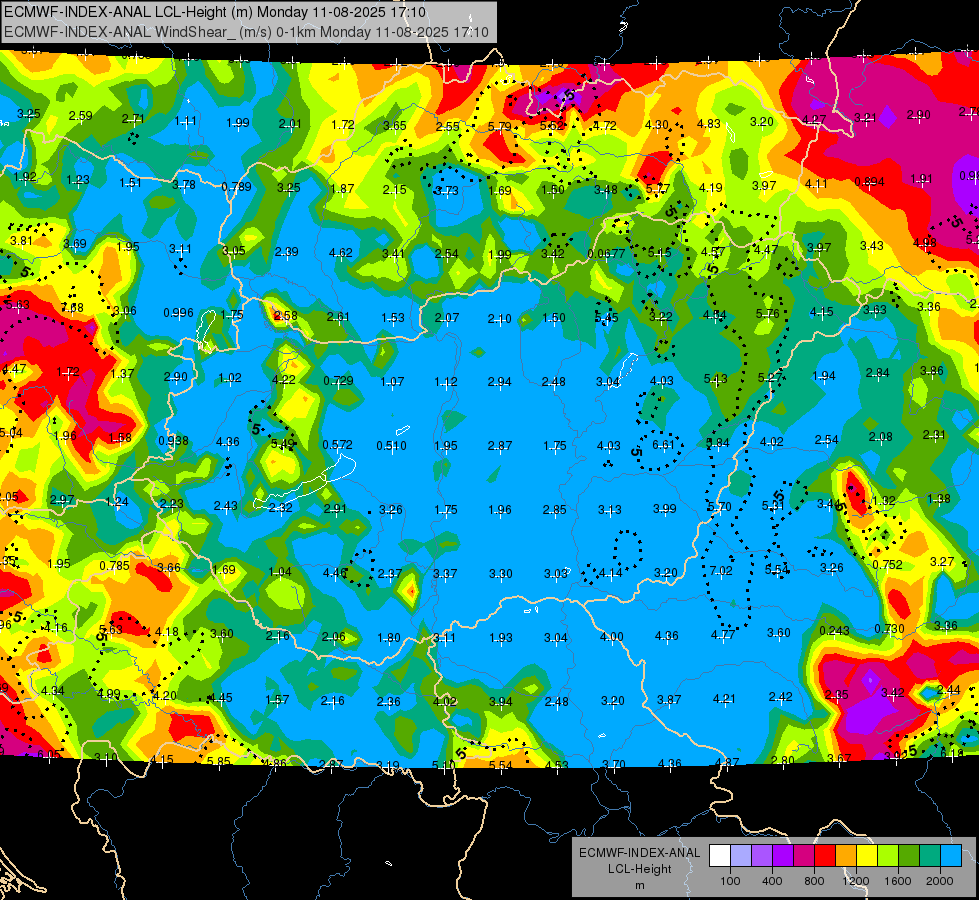Click the pale lavender legend swatch above 100
979x900 pixels.
coord(741,856)
